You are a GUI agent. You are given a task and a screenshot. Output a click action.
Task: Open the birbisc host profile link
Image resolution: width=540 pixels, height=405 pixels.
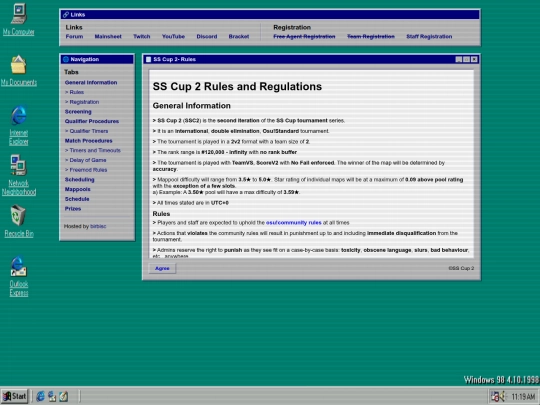(98, 226)
